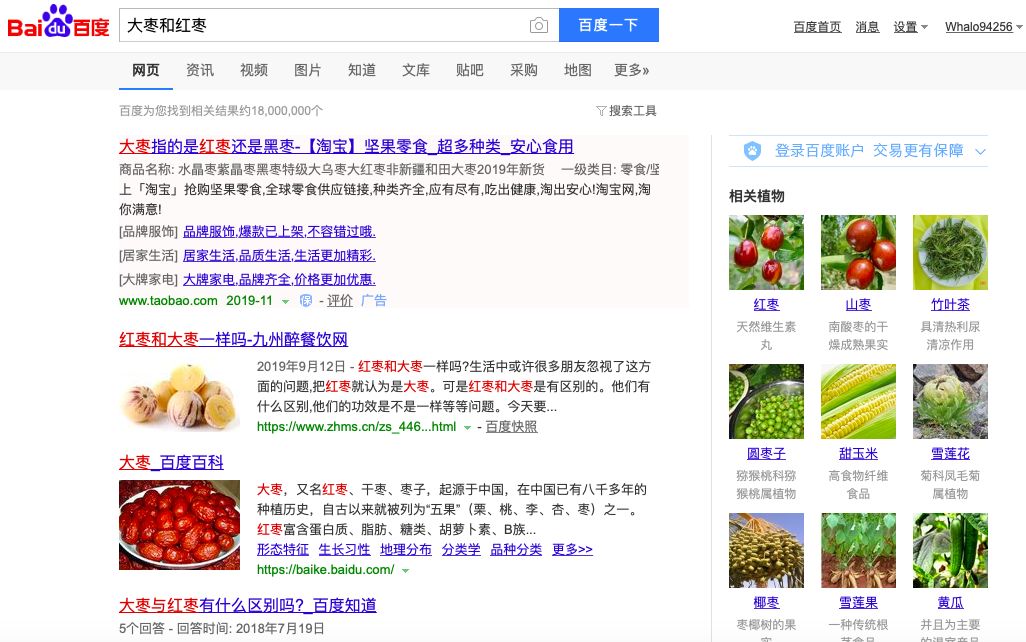This screenshot has width=1026, height=642.
Task: Click the red dates thumbnail of baike result
Action: click(179, 525)
